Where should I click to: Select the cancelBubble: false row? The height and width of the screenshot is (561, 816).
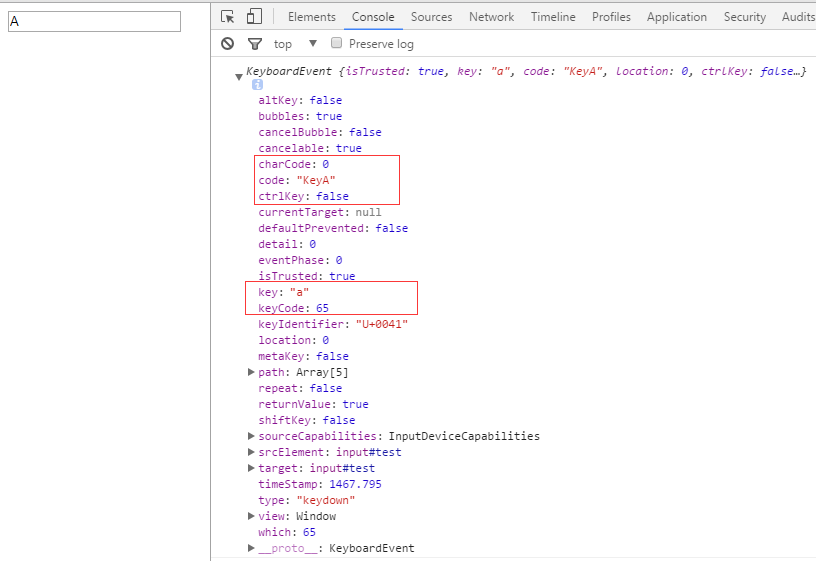320,132
